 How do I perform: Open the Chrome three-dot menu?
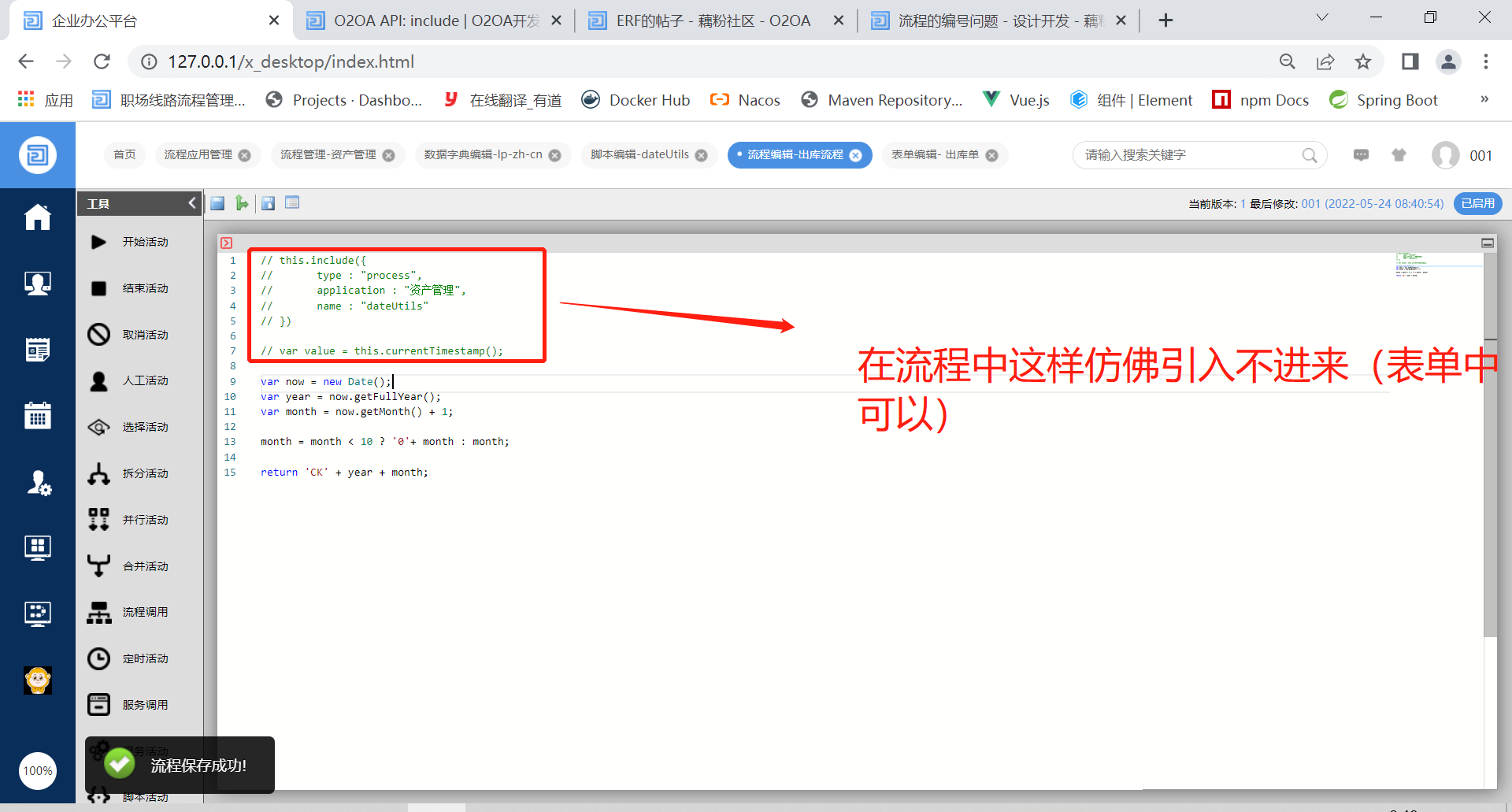[1486, 61]
